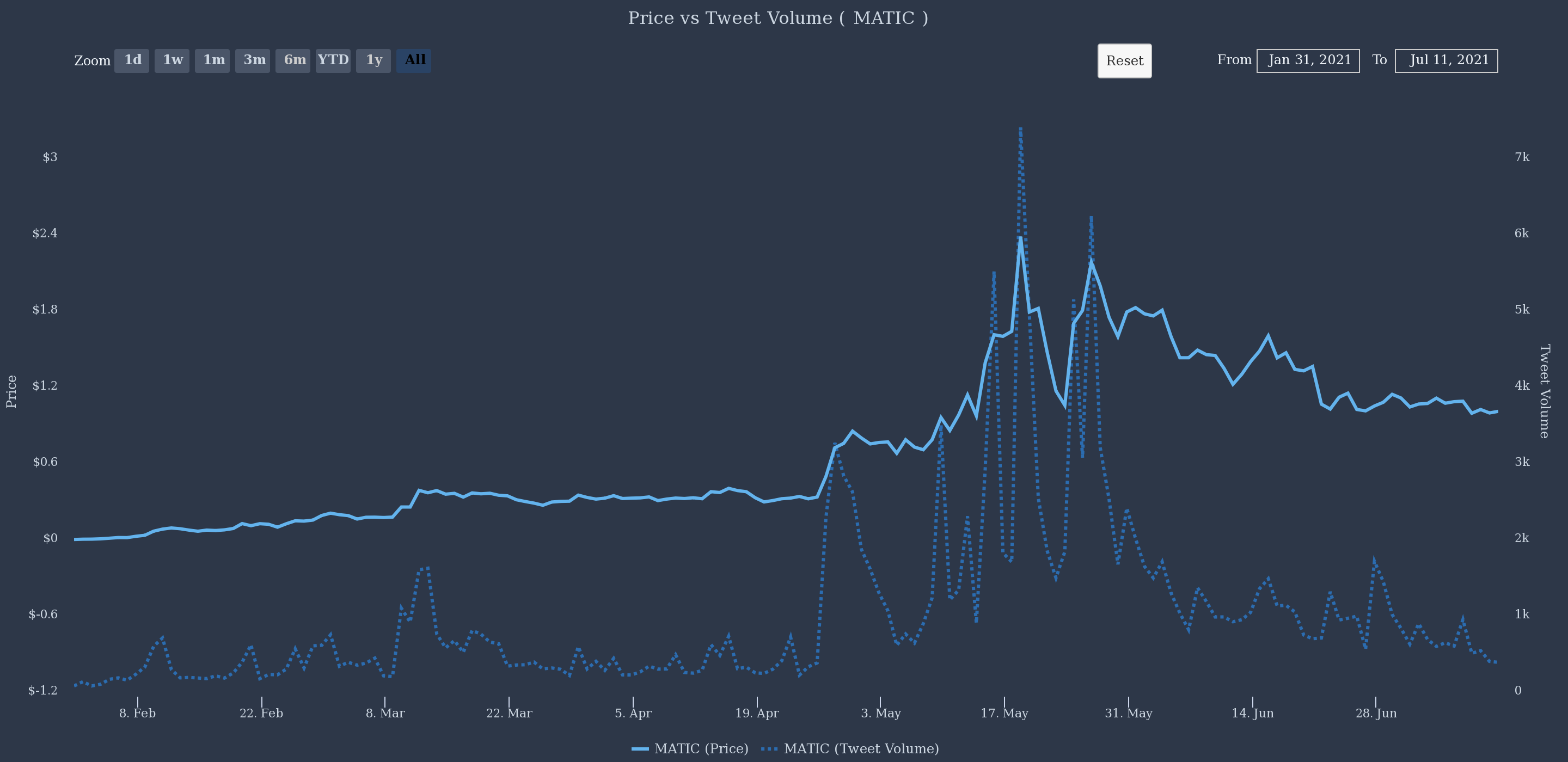Click the Price axis title
This screenshot has height=762, width=1568.
click(11, 391)
